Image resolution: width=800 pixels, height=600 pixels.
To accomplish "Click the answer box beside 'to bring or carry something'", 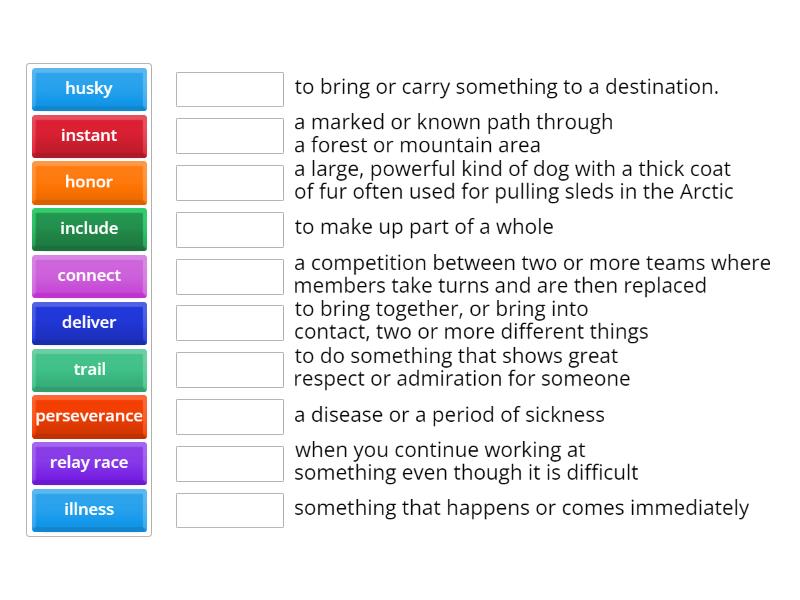I will click(x=229, y=89).
